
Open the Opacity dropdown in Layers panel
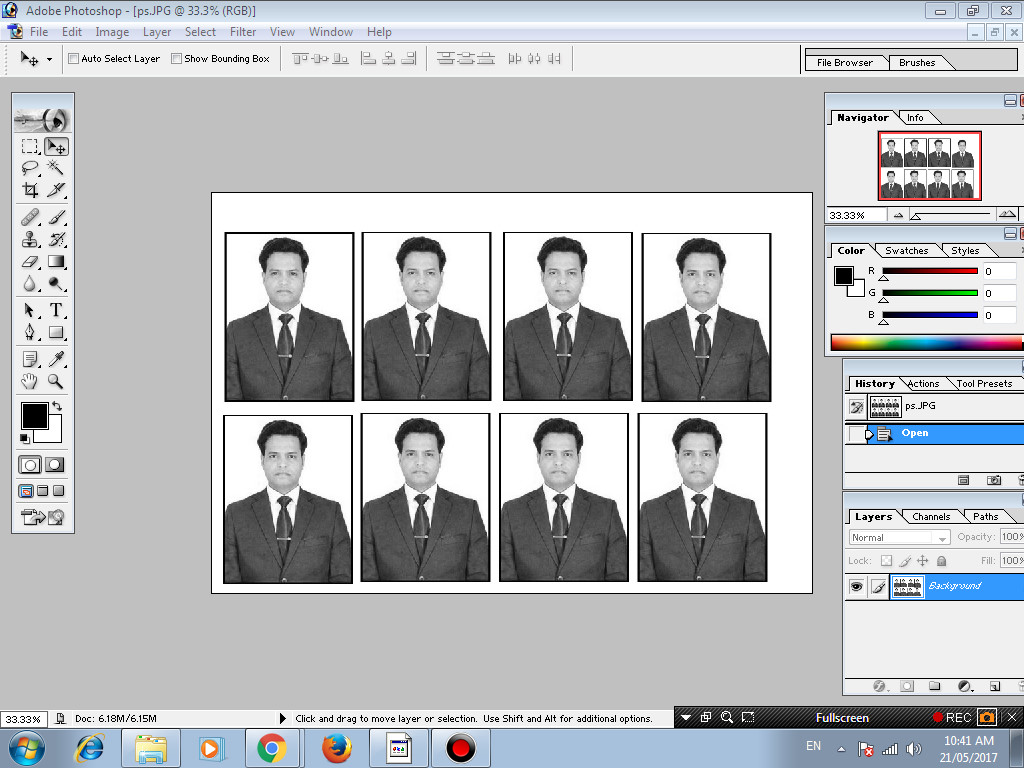(x=1014, y=537)
